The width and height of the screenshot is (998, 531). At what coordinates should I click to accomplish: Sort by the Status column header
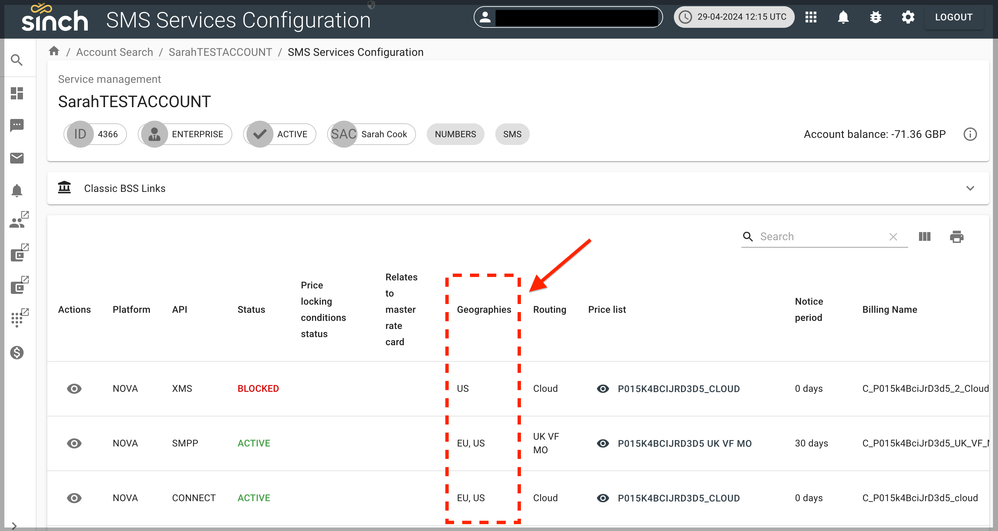(x=251, y=309)
